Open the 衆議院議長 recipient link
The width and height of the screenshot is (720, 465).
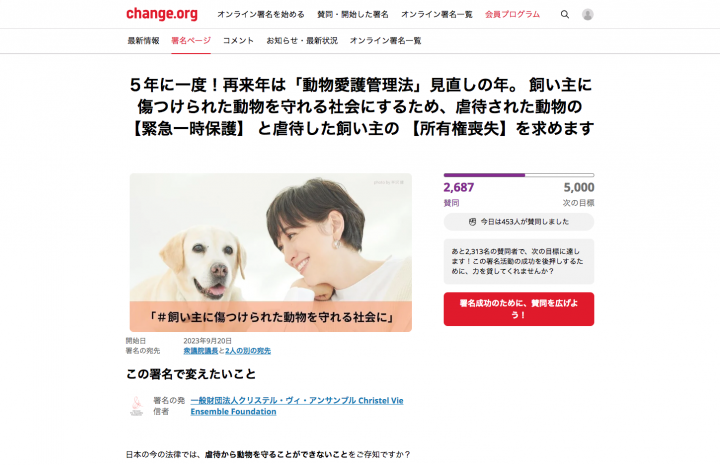tap(201, 351)
